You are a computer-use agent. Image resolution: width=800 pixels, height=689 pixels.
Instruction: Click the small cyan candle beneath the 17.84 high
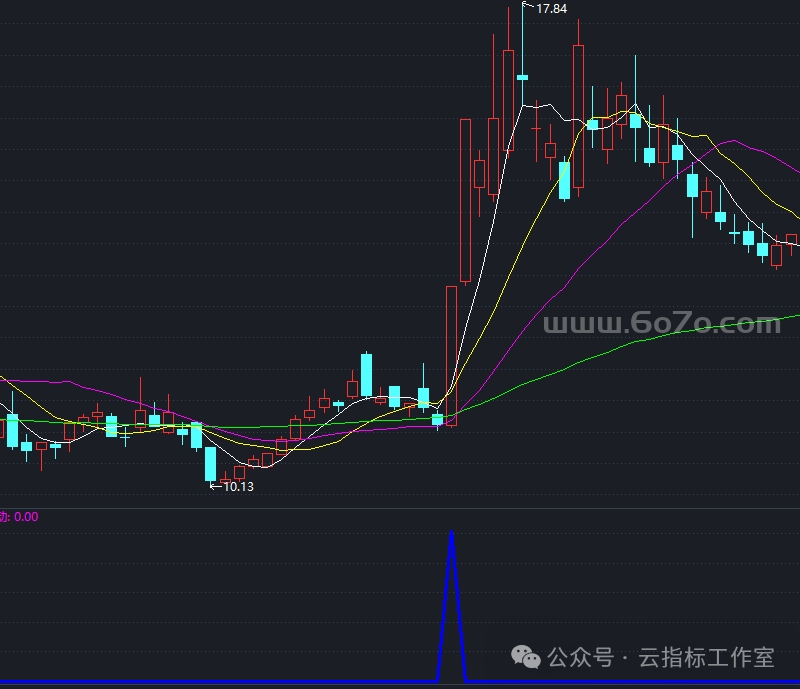coord(522,76)
